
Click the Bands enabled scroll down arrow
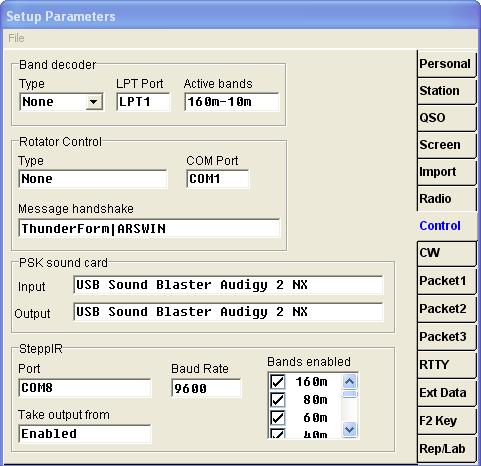(x=349, y=429)
